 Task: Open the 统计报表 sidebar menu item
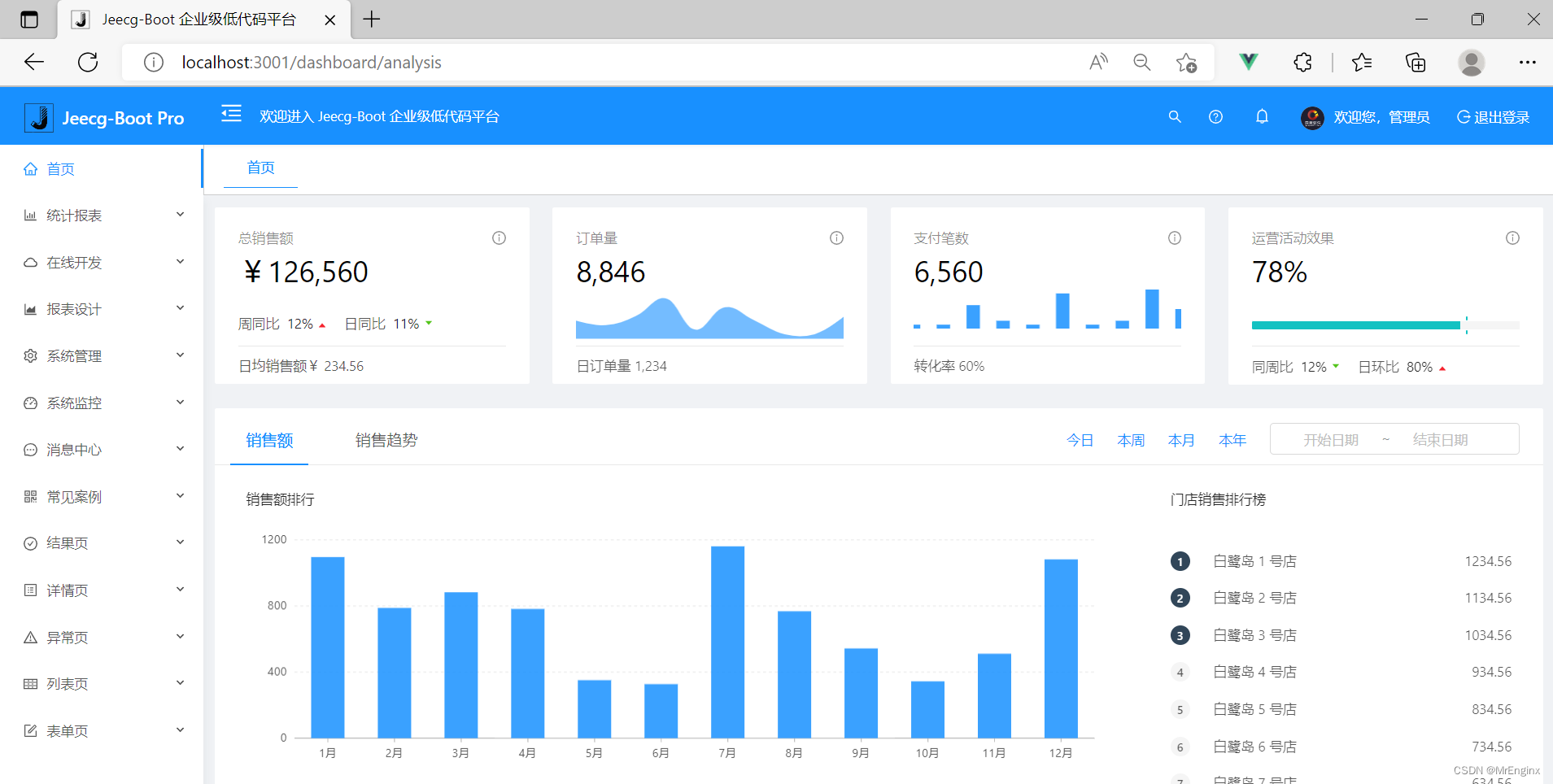coord(101,216)
